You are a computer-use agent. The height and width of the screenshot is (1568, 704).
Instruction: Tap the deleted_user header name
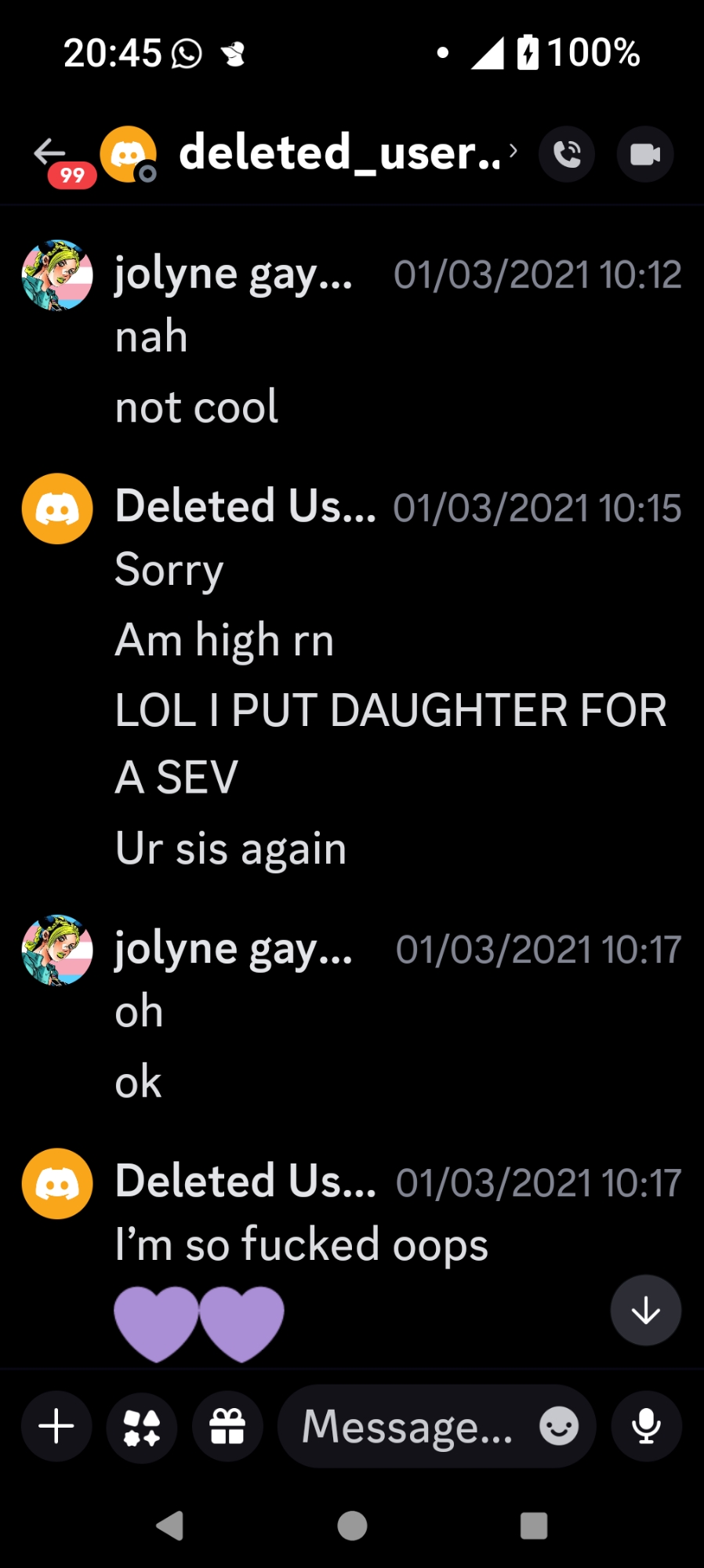tap(339, 153)
